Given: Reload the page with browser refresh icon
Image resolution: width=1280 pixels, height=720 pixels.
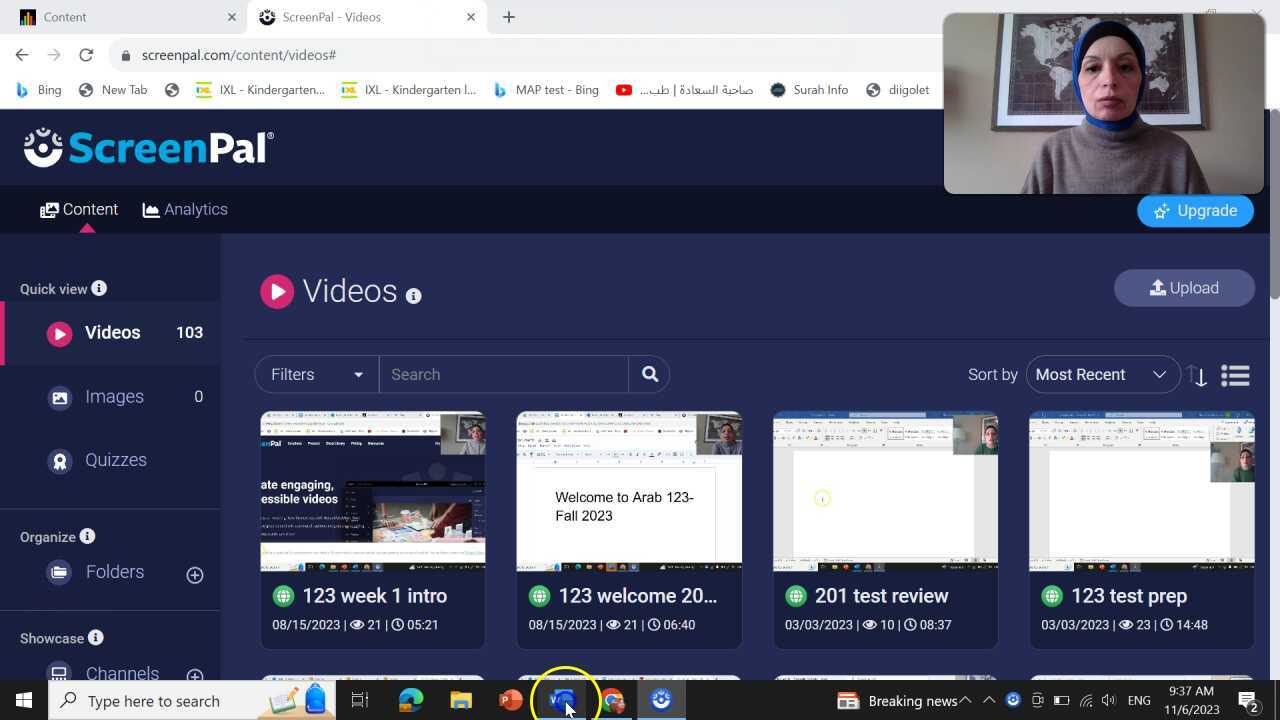Looking at the screenshot, I should [86, 55].
